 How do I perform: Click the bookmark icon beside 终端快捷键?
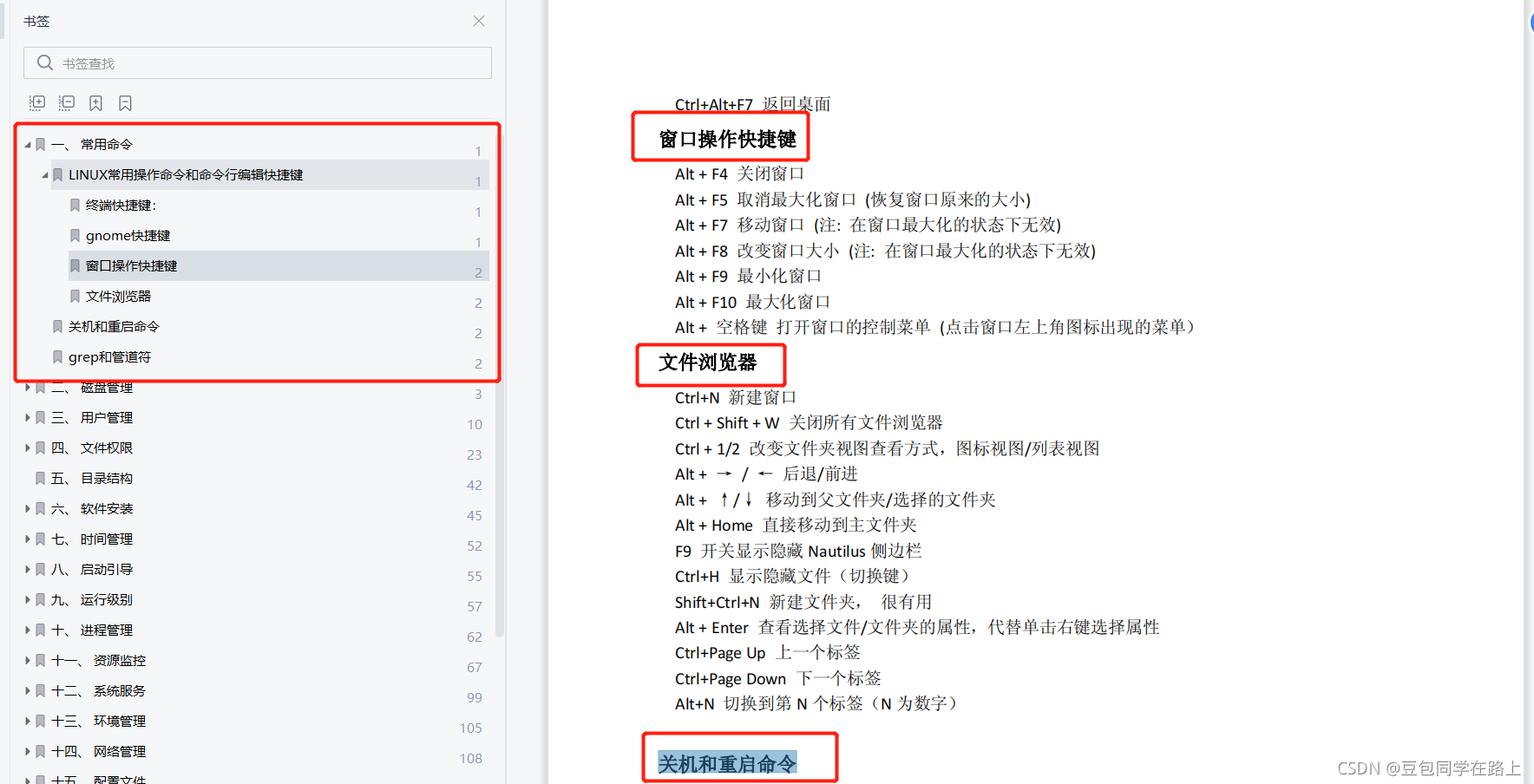75,205
